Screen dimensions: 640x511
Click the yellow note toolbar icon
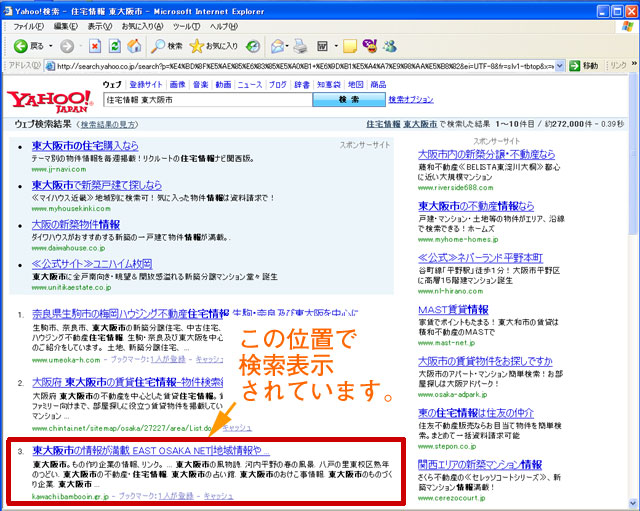pyautogui.click(x=350, y=46)
